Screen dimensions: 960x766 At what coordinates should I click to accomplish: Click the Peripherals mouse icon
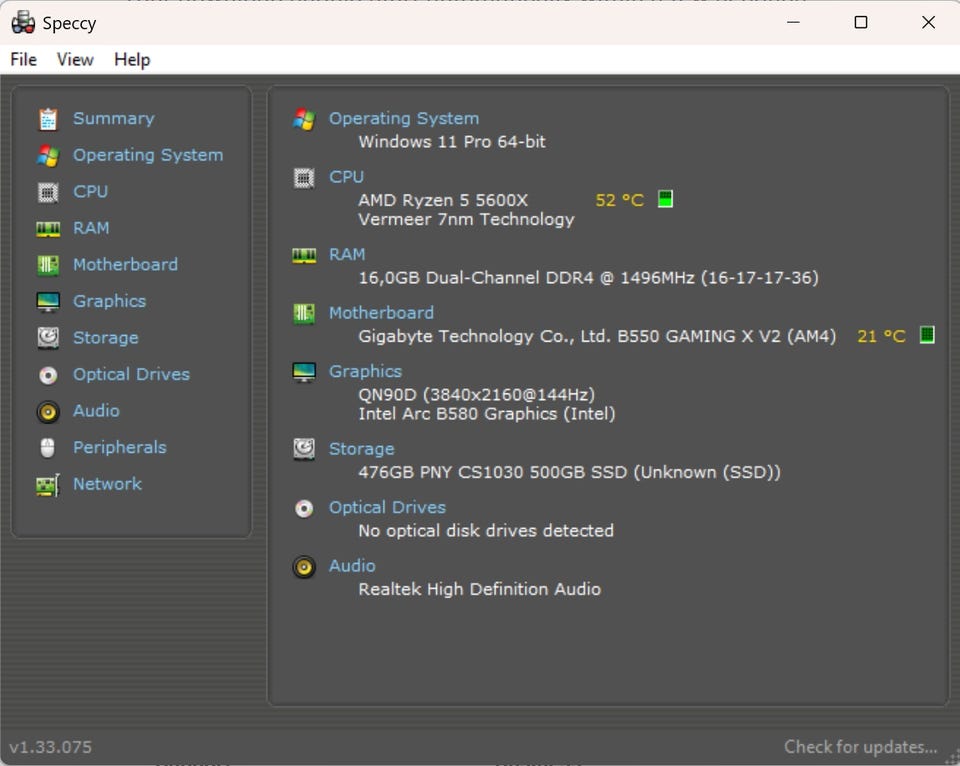(x=47, y=448)
